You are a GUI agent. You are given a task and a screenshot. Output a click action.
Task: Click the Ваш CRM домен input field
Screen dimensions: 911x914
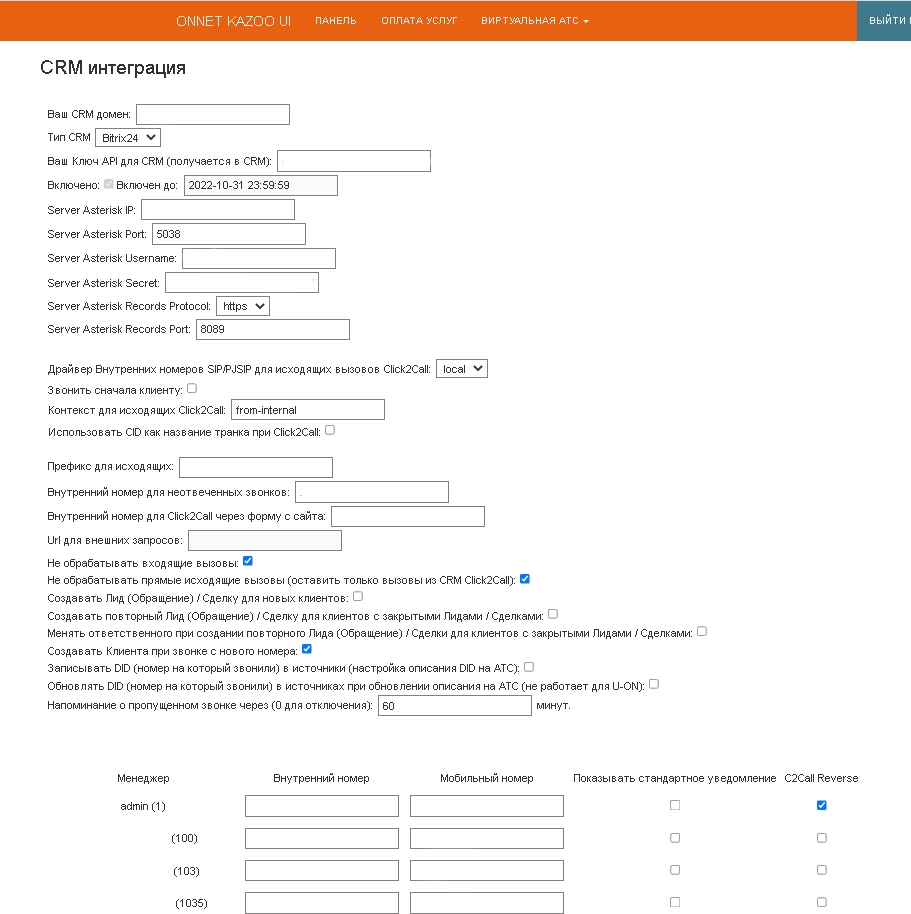tap(213, 114)
